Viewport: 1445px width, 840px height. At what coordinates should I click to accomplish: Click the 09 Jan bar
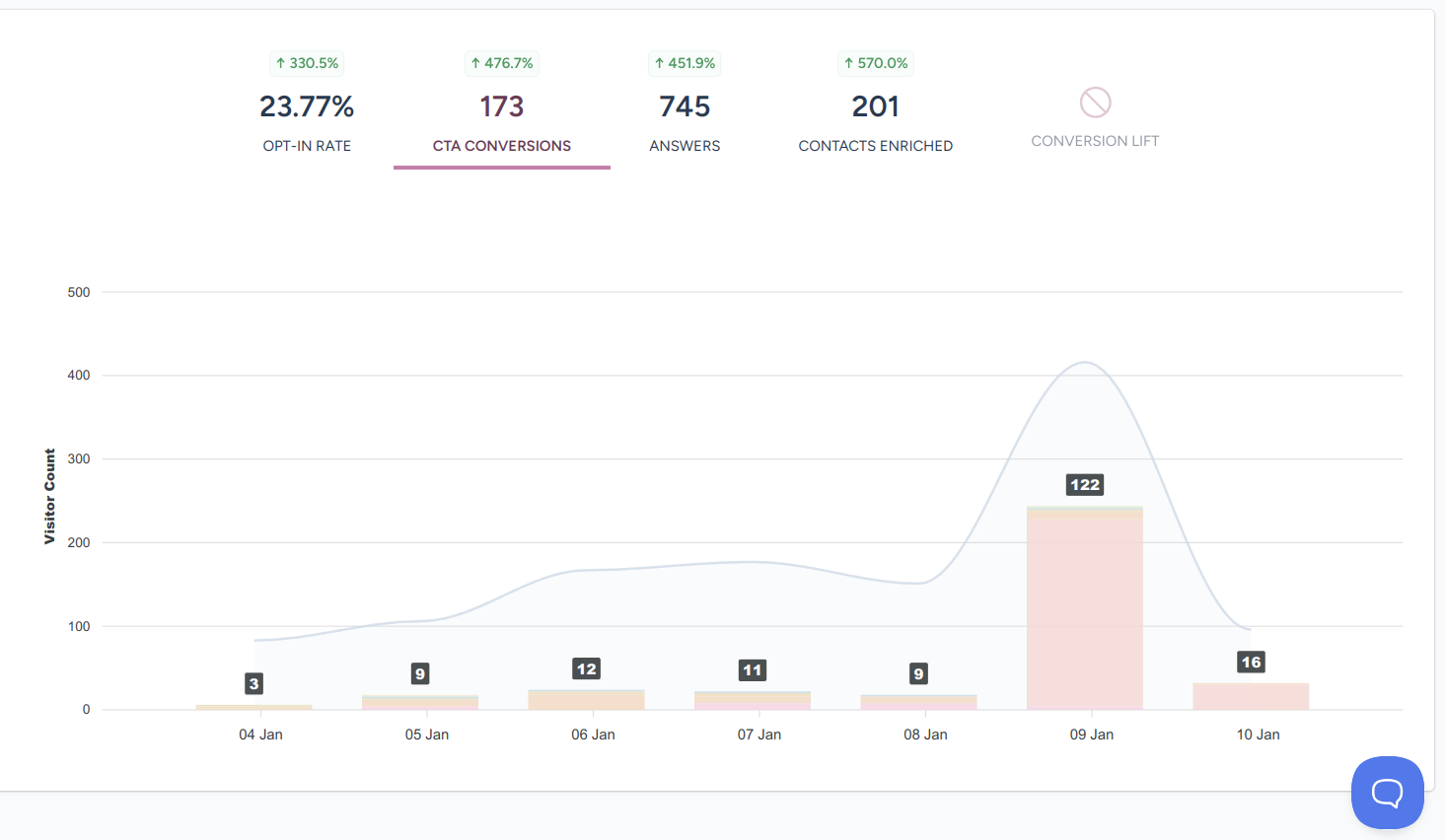point(1084,611)
